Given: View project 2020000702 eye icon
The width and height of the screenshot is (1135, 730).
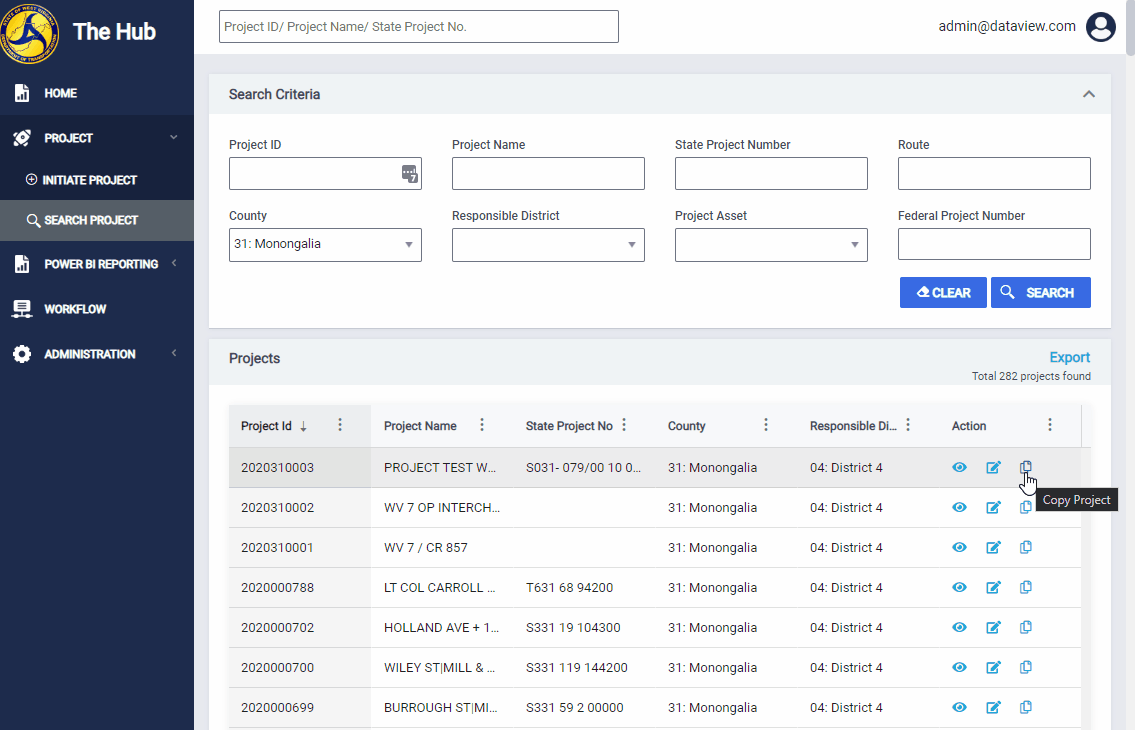Looking at the screenshot, I should click(x=959, y=627).
